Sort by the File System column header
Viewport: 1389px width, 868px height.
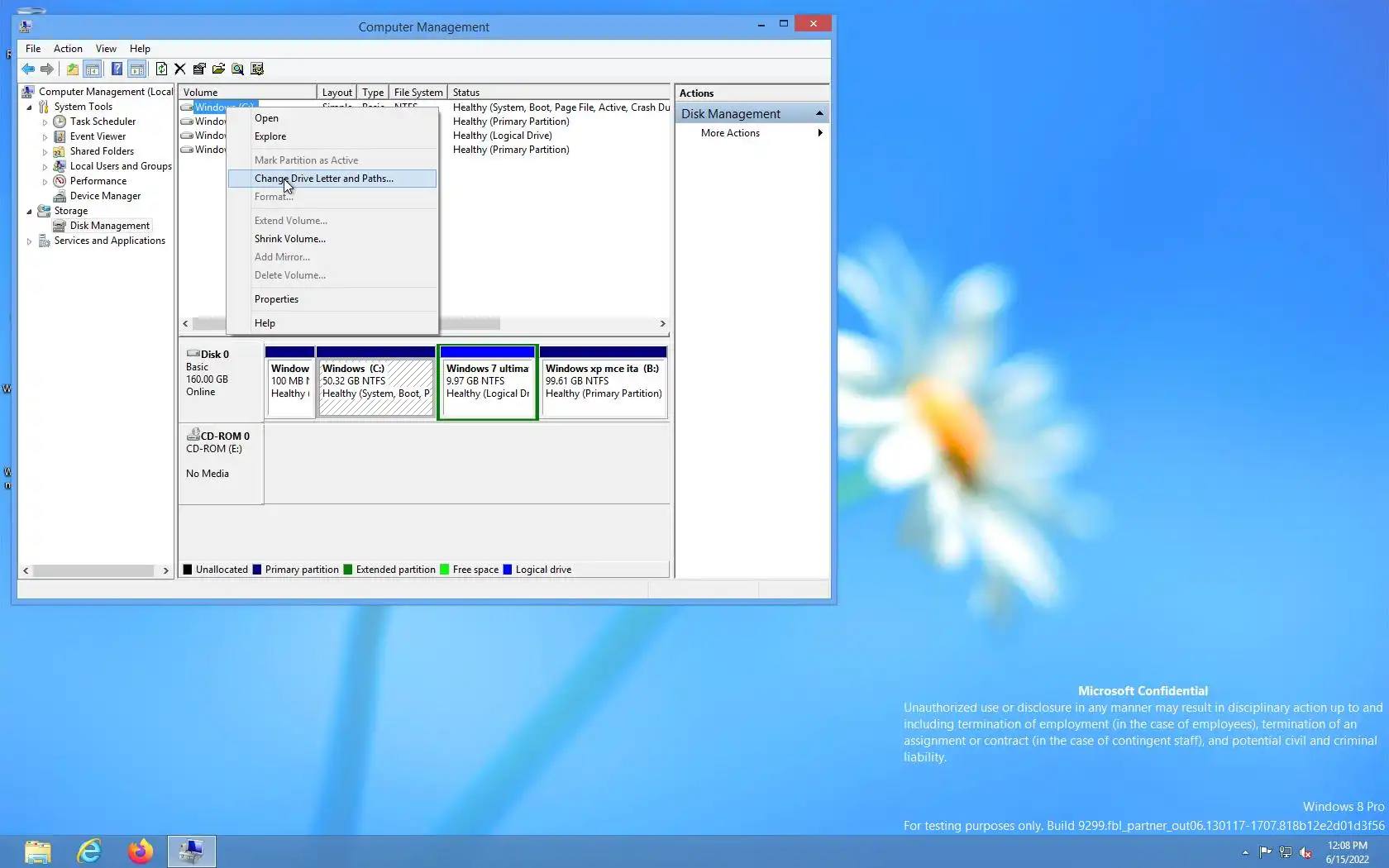pyautogui.click(x=418, y=93)
